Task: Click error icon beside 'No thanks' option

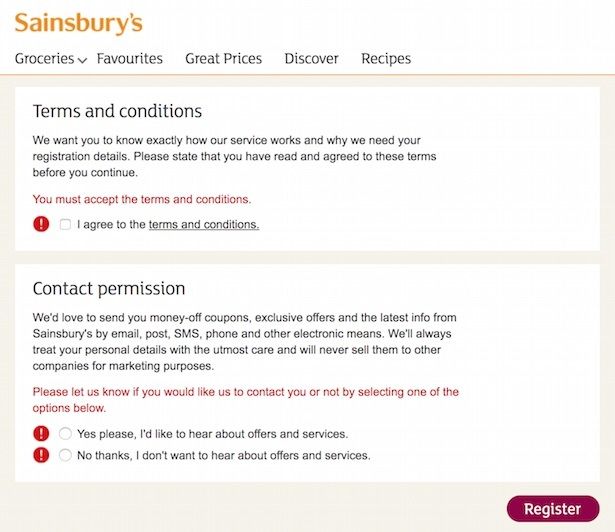Action: (x=41, y=455)
